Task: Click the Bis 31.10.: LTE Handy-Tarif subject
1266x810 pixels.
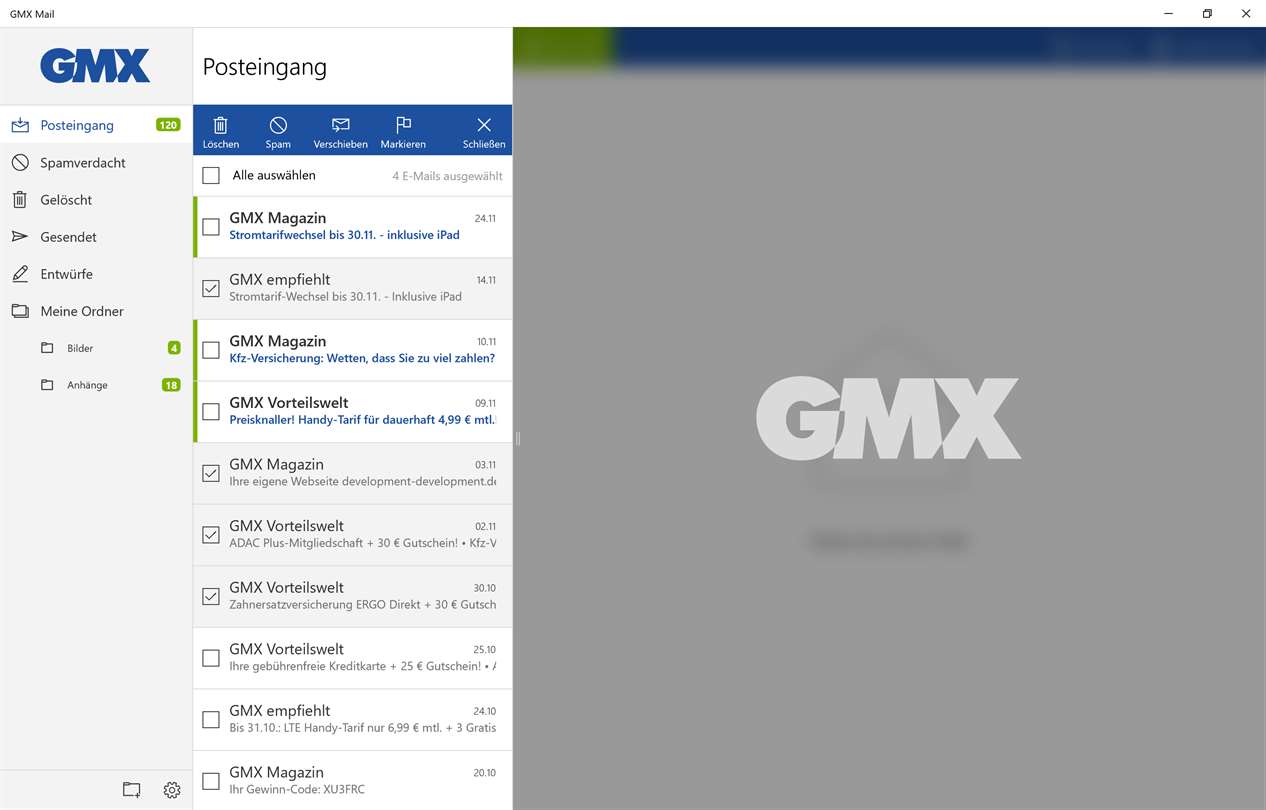Action: pos(362,727)
